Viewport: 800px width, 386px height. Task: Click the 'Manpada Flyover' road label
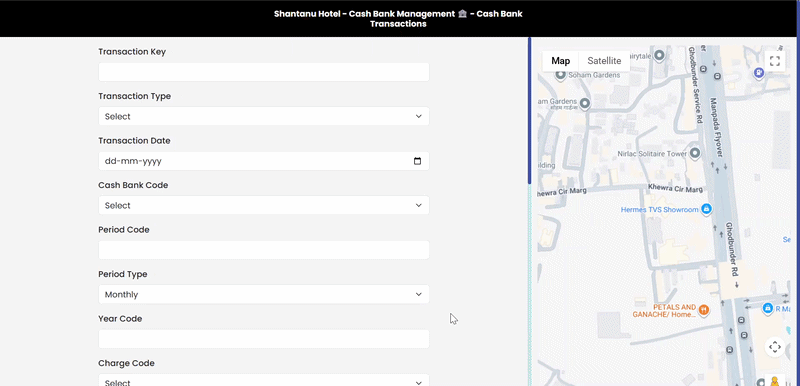click(x=717, y=127)
